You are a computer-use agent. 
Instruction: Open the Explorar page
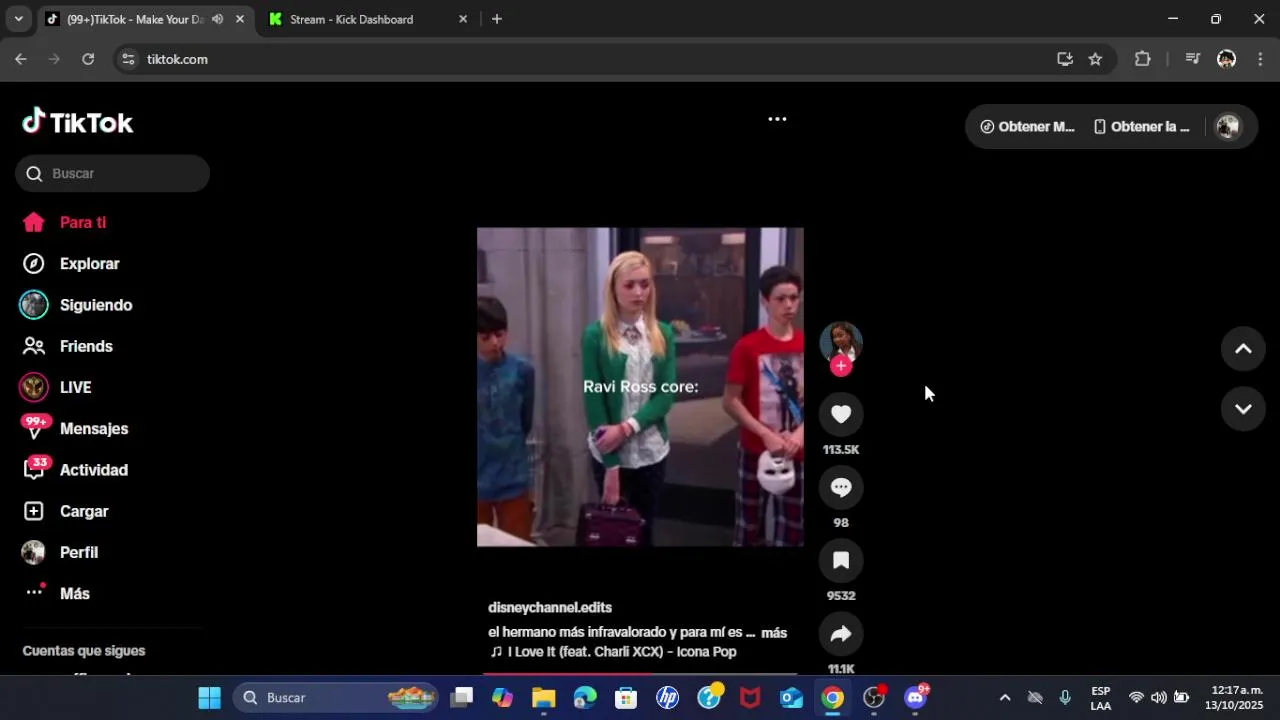pos(89,264)
